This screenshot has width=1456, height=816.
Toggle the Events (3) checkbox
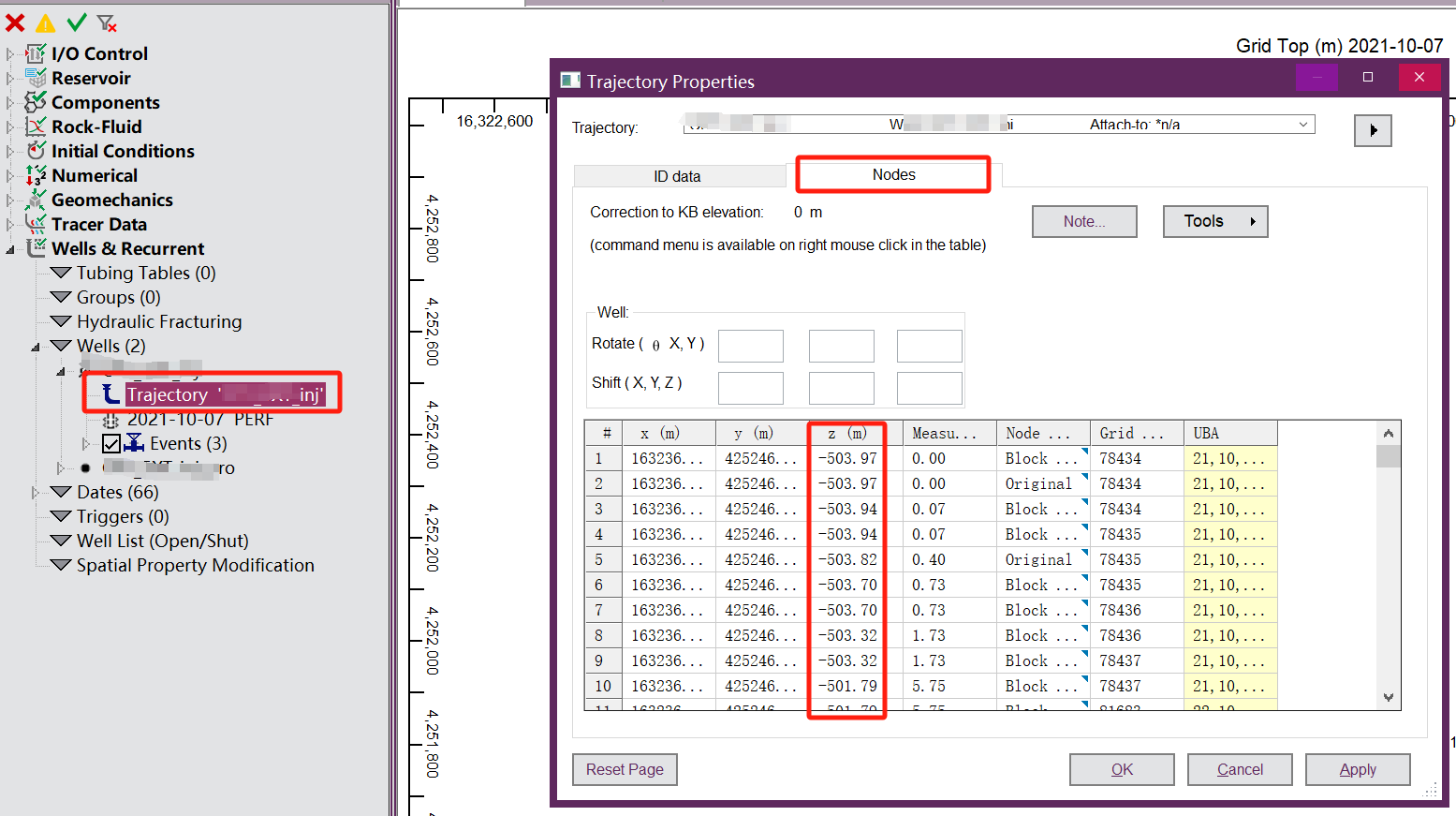(111, 444)
